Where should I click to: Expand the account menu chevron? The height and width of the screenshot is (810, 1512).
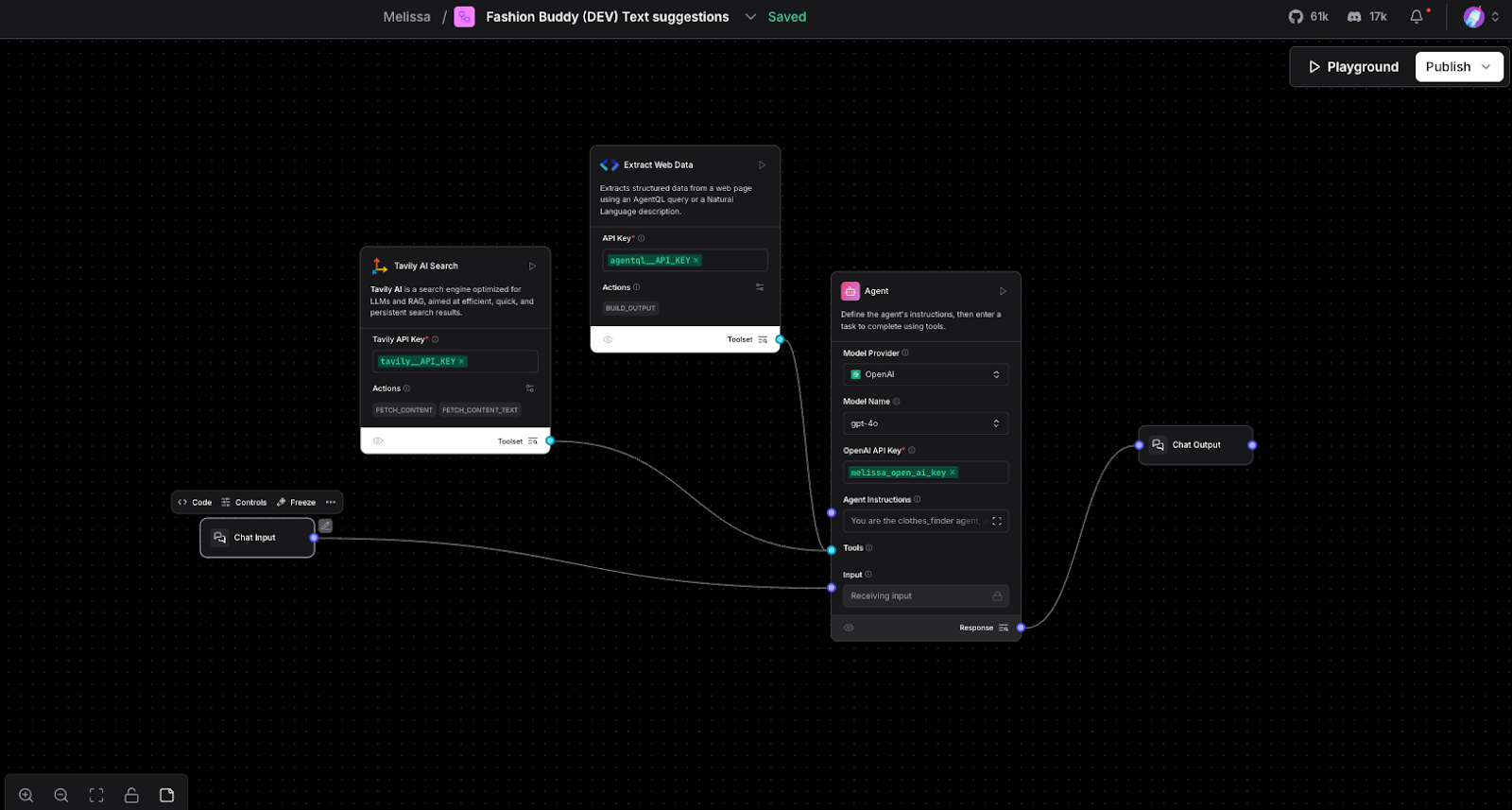point(1495,16)
